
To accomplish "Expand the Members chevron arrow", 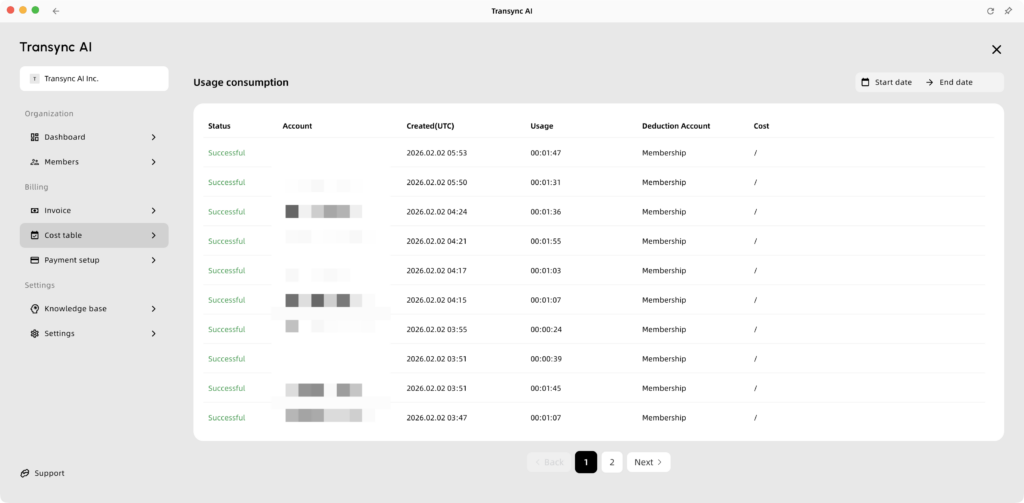I will point(153,162).
